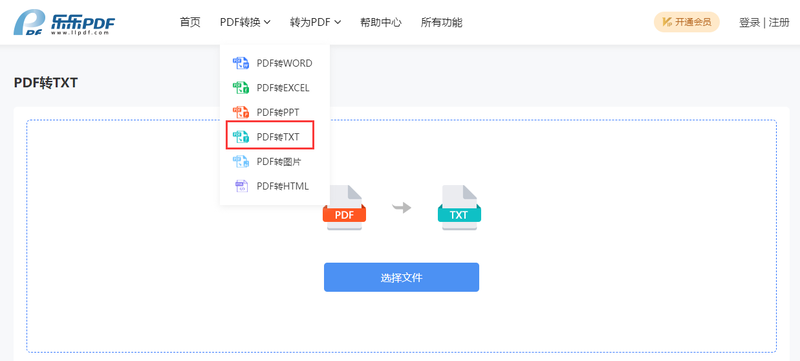Click the PDF转WORD file icon

coord(241,63)
